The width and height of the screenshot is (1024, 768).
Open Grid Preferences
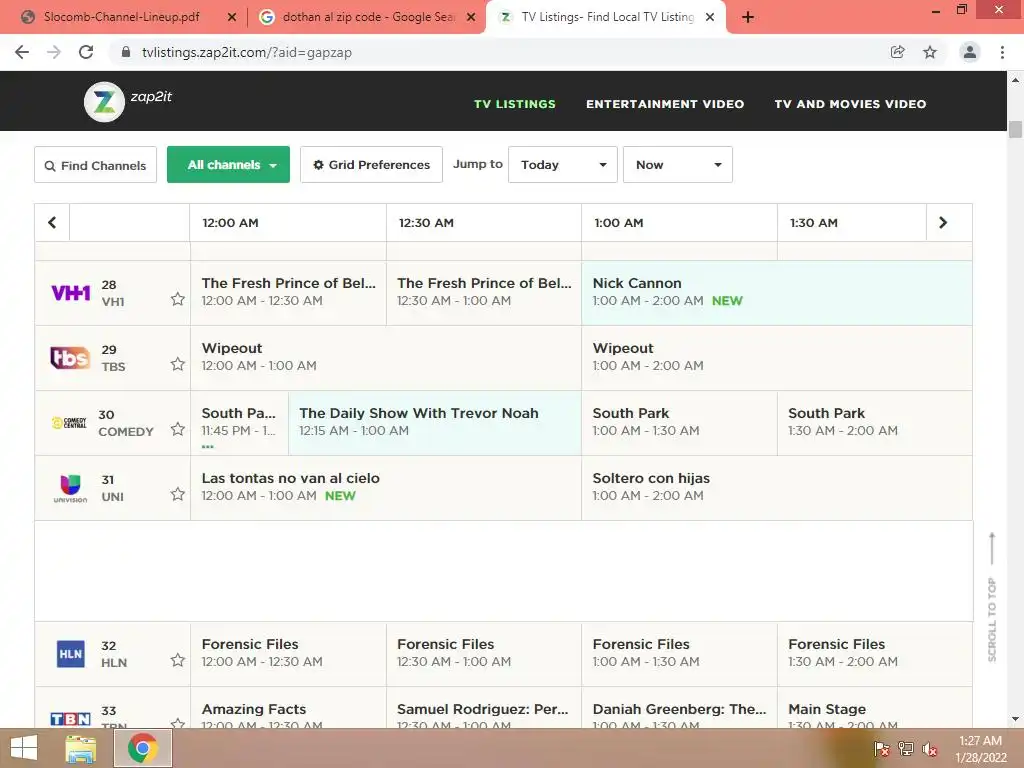(371, 165)
